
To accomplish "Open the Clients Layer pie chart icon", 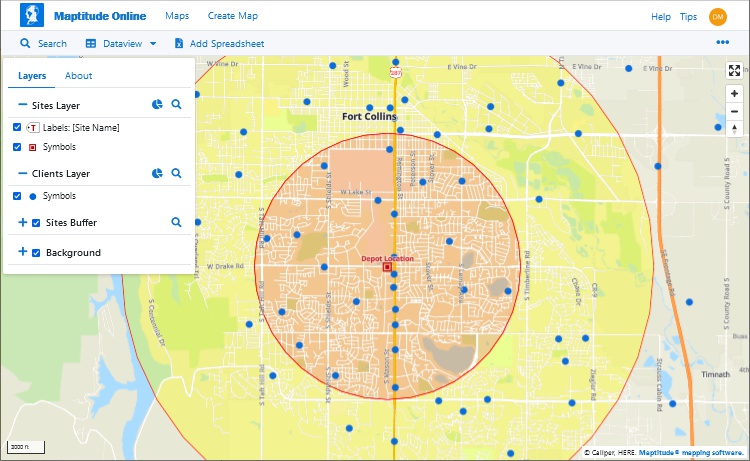I will (x=157, y=174).
